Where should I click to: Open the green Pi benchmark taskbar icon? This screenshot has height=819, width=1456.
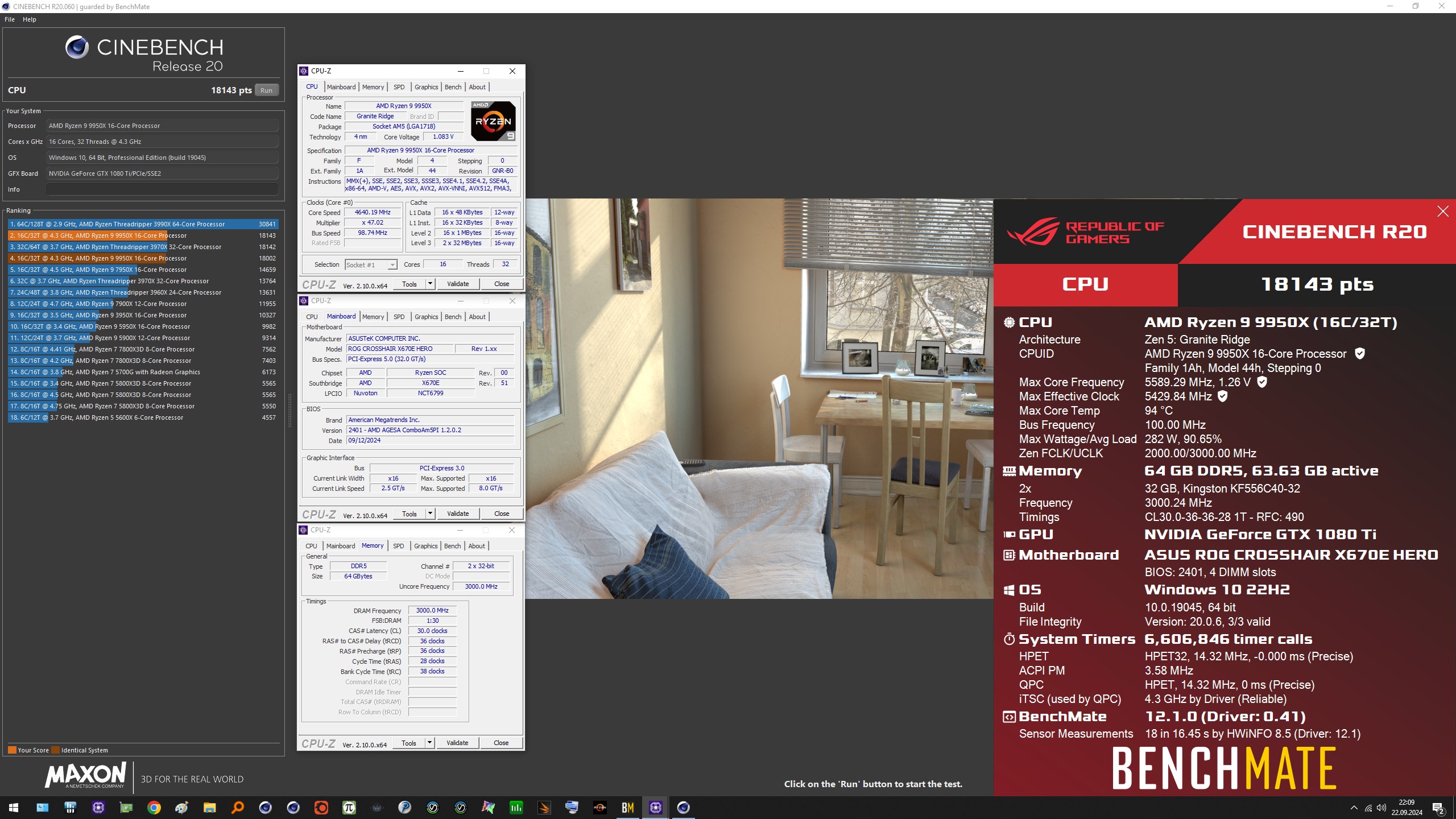point(349,807)
